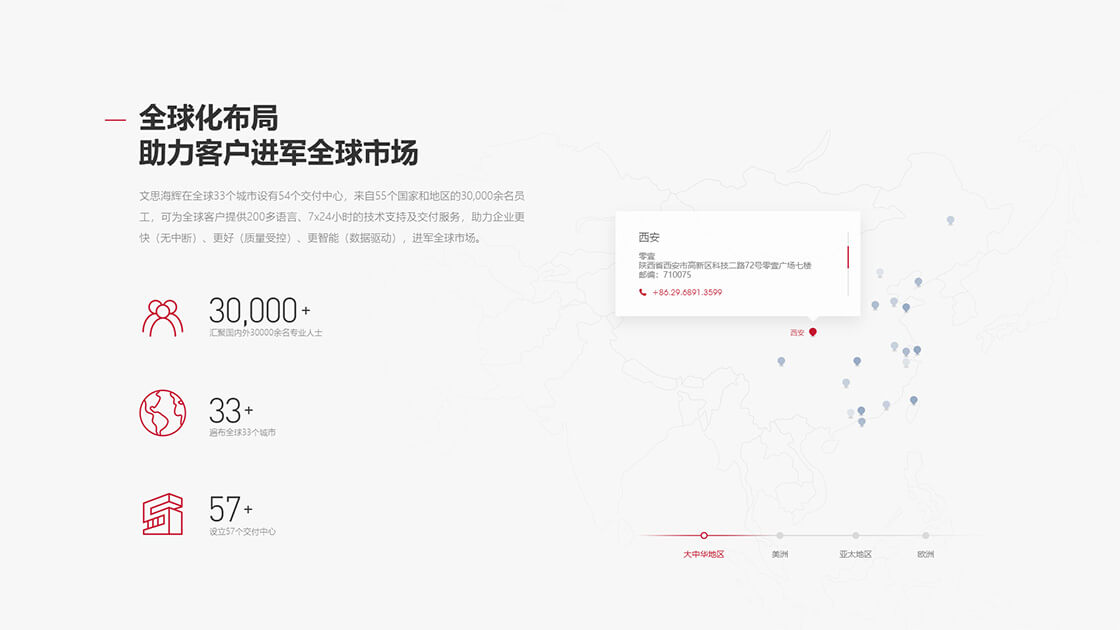Click the red scrollbar in the 西安 popup
Viewport: 1120px width, 630px height.
pos(848,257)
